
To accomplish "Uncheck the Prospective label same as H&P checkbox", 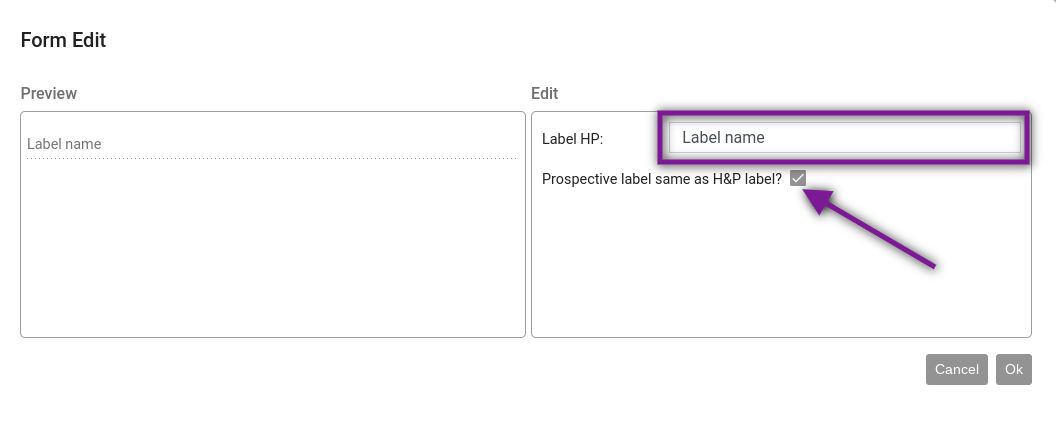I will 797,178.
